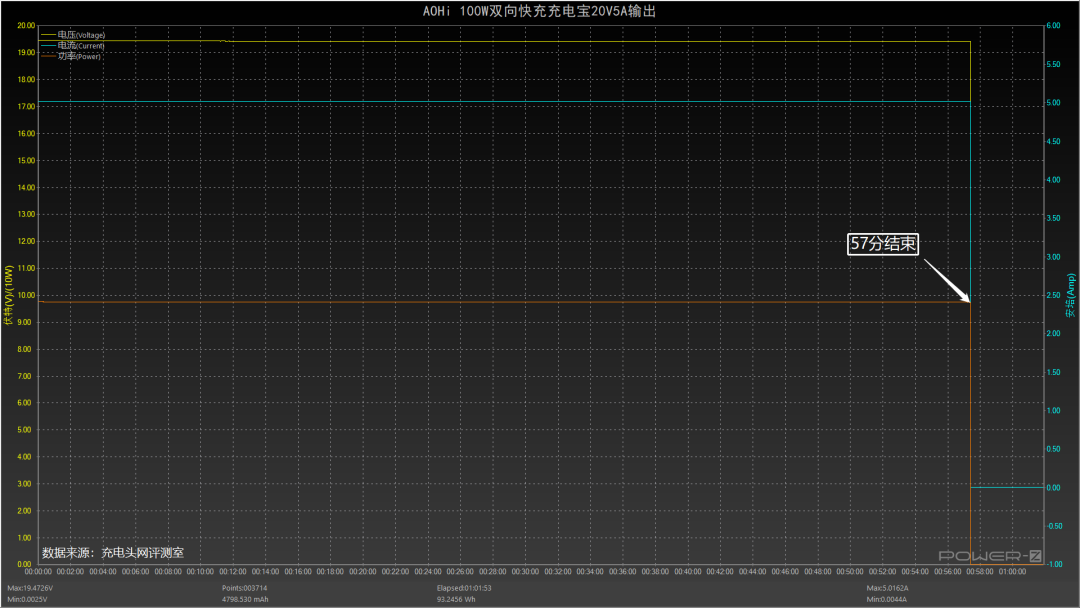This screenshot has height=608, width=1080.
Task: Click the Elapsed:01:01:53 status entry
Action: click(464, 589)
